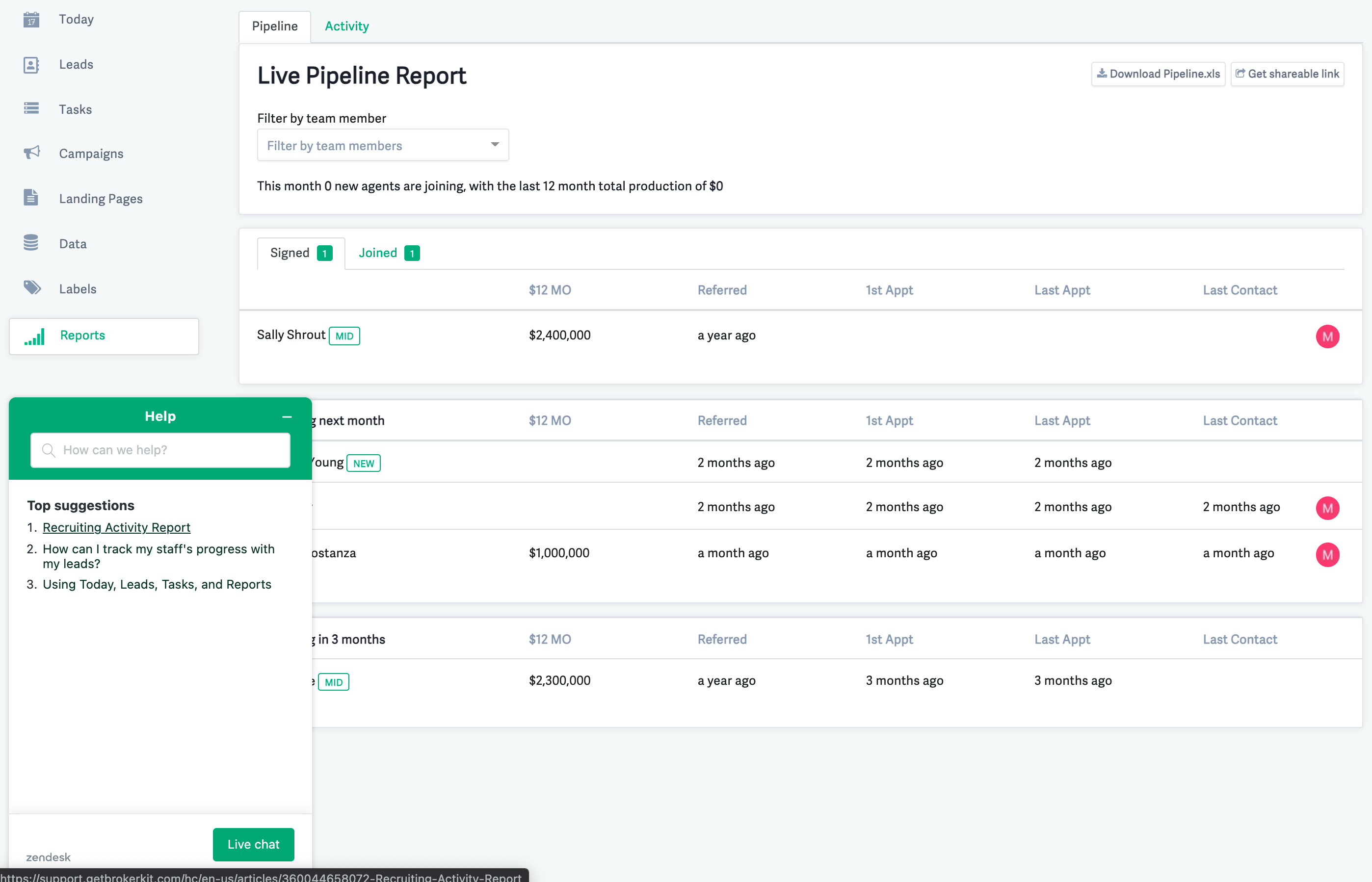This screenshot has width=1372, height=882.
Task: Start a Live chat
Action: [253, 844]
